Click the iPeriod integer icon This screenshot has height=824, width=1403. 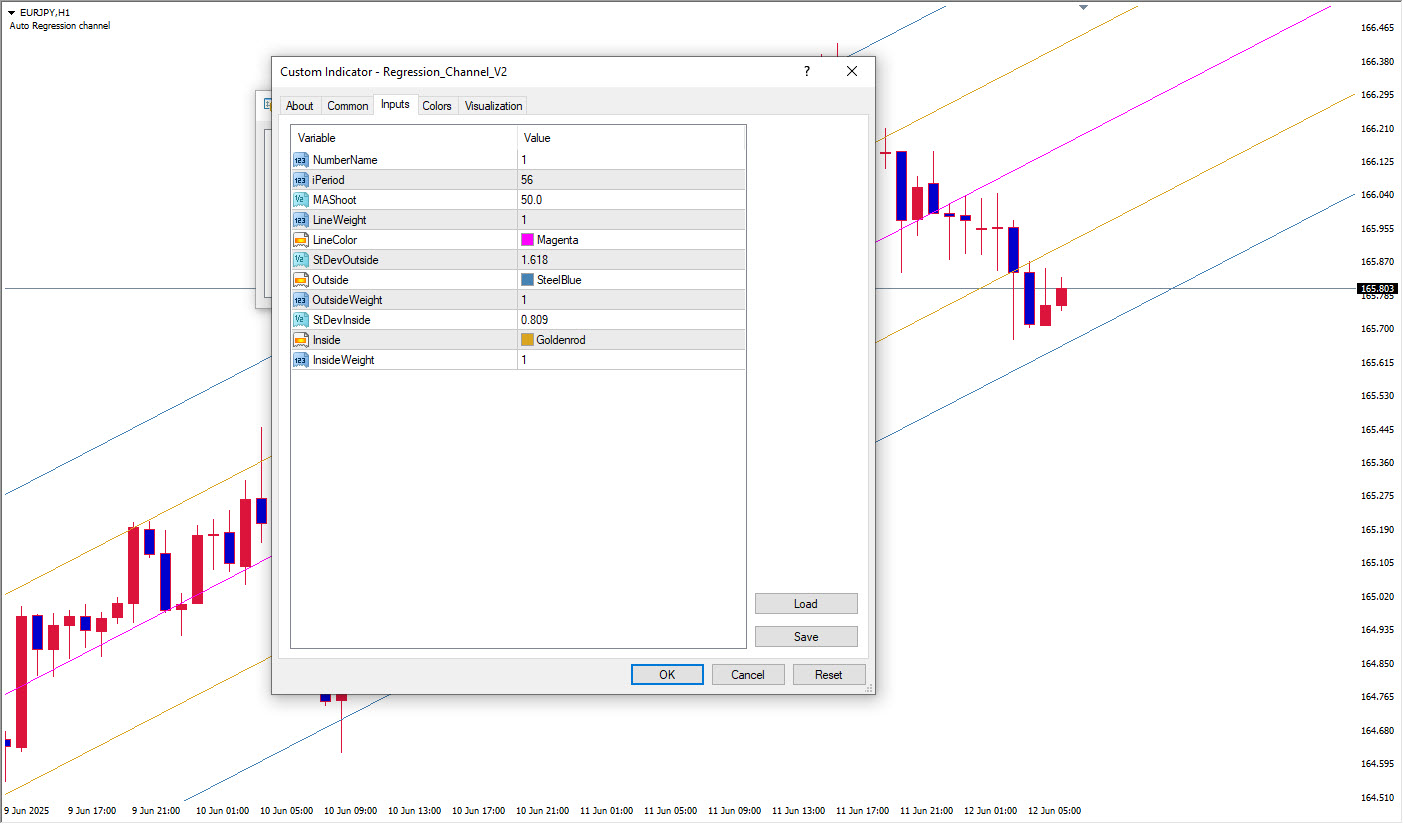click(x=301, y=180)
